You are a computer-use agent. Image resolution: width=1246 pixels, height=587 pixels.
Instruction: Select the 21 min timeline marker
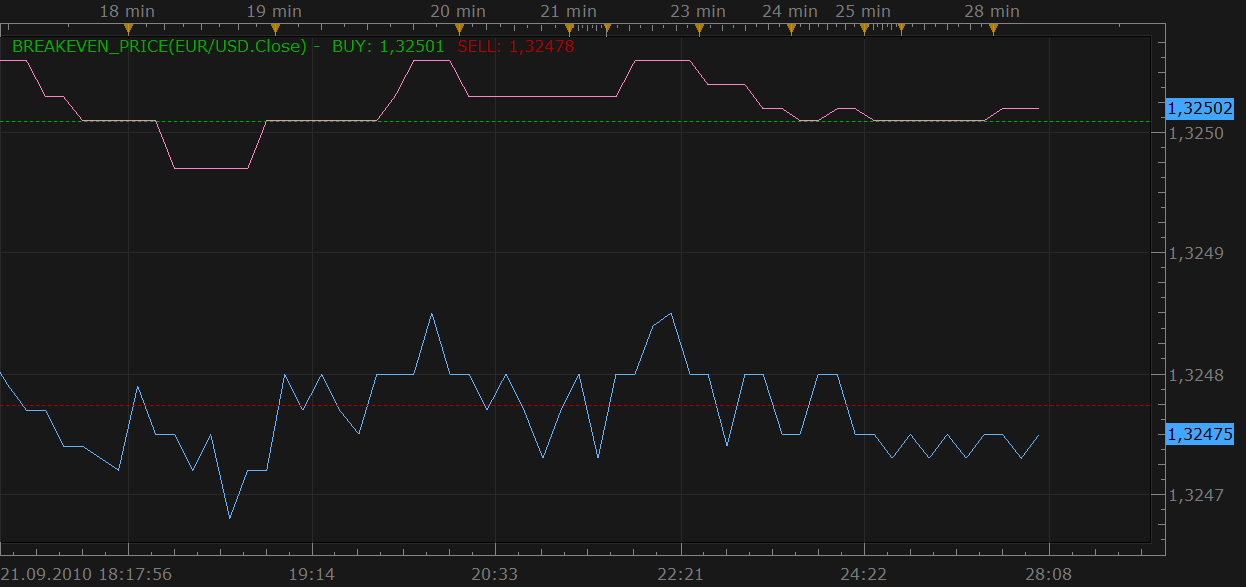click(x=569, y=29)
